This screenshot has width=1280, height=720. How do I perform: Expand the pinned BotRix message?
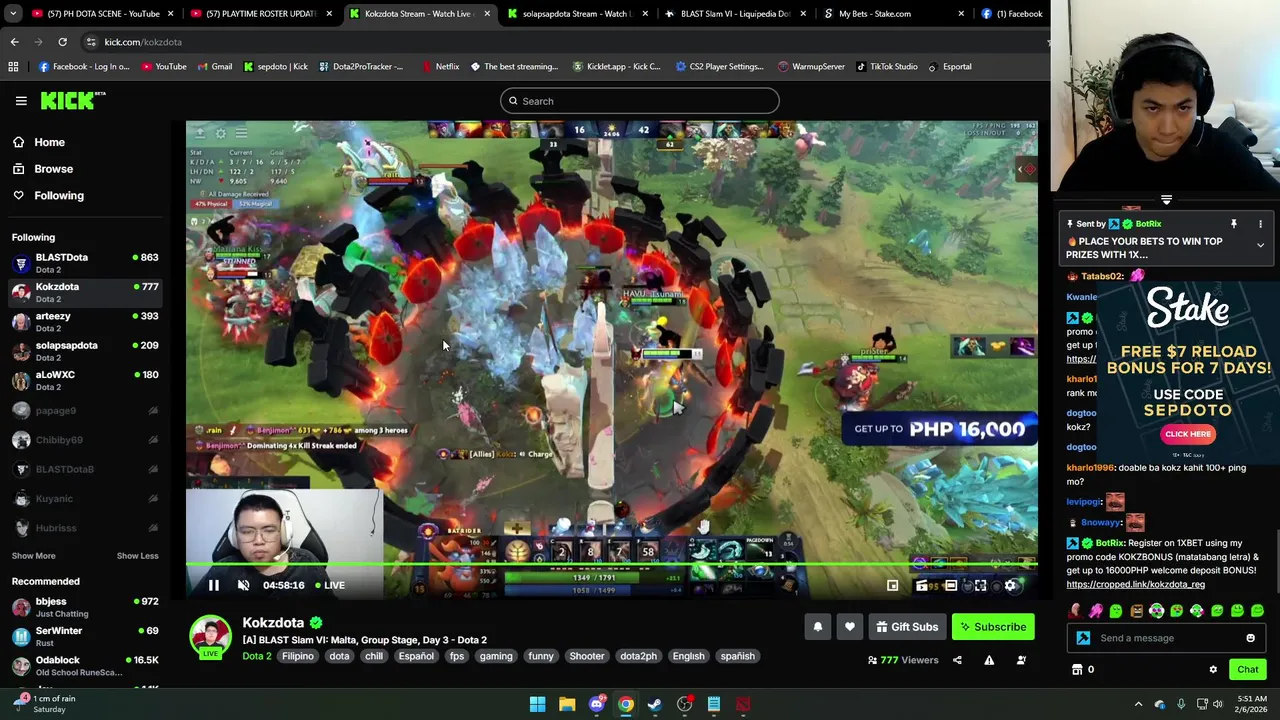[1260, 245]
